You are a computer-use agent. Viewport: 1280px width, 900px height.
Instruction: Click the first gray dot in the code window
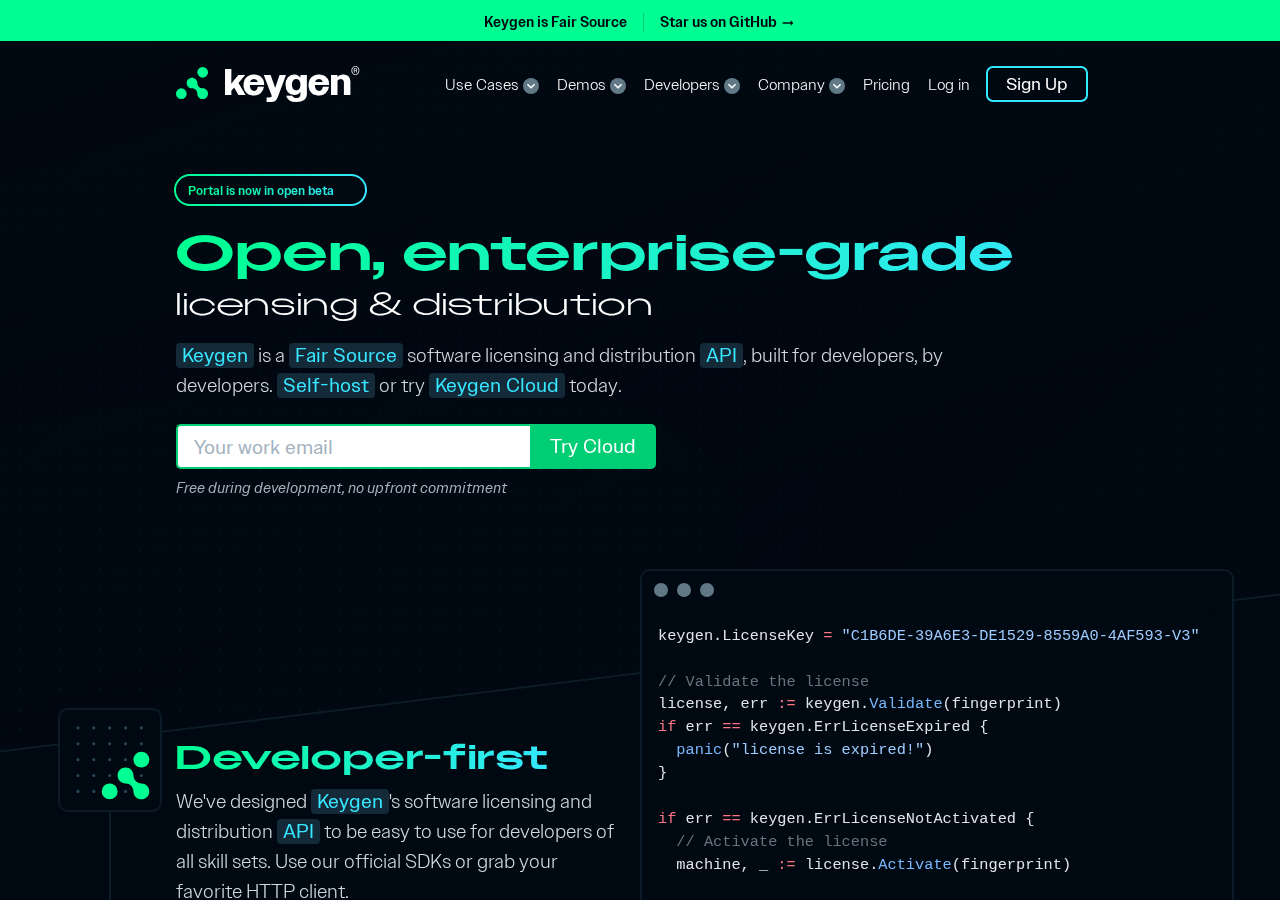(x=661, y=590)
